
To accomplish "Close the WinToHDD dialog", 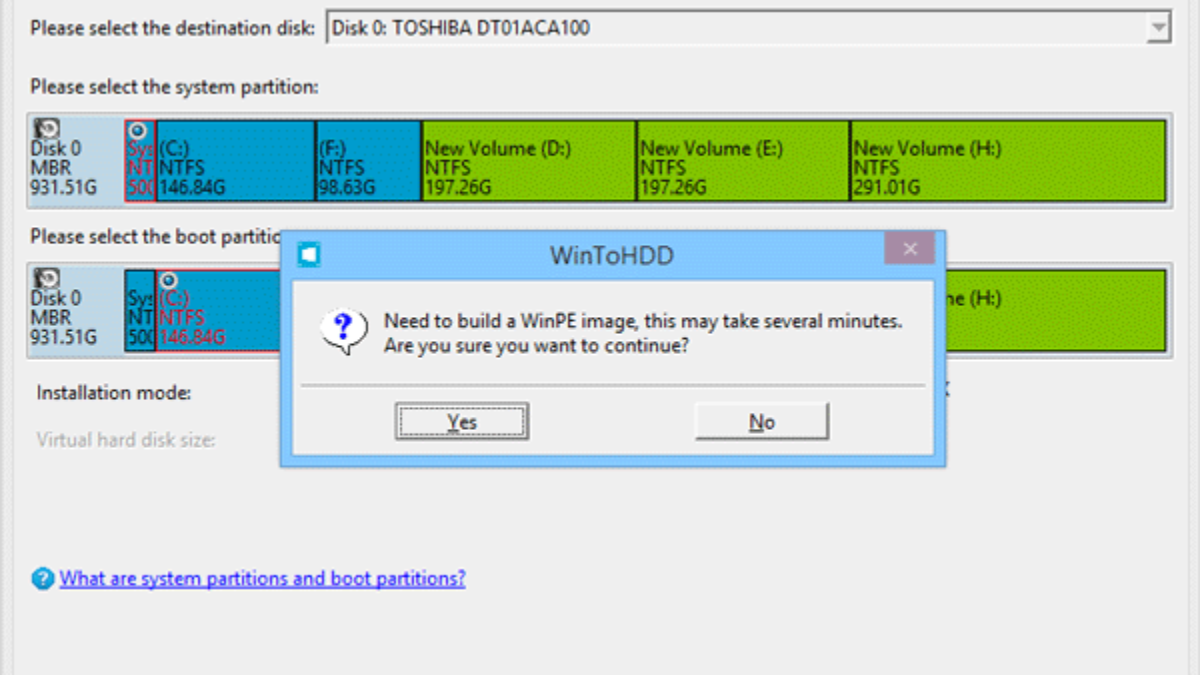I will click(x=910, y=249).
